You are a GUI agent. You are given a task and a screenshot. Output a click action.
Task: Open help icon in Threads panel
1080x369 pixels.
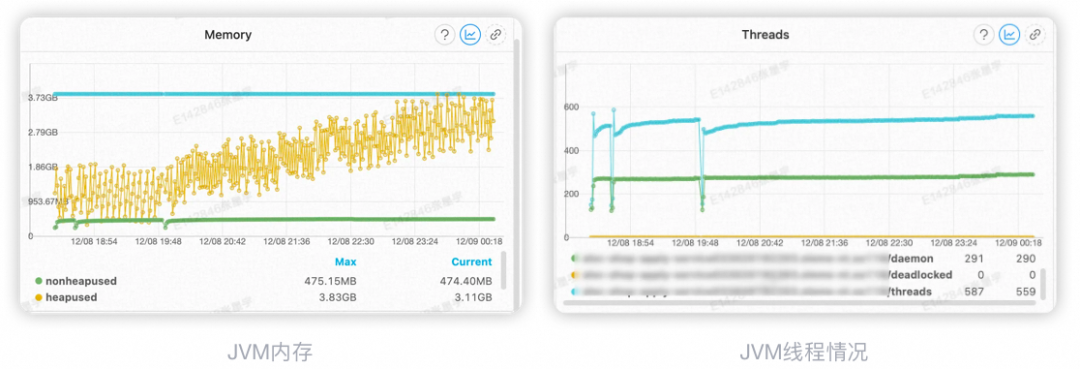(x=984, y=34)
